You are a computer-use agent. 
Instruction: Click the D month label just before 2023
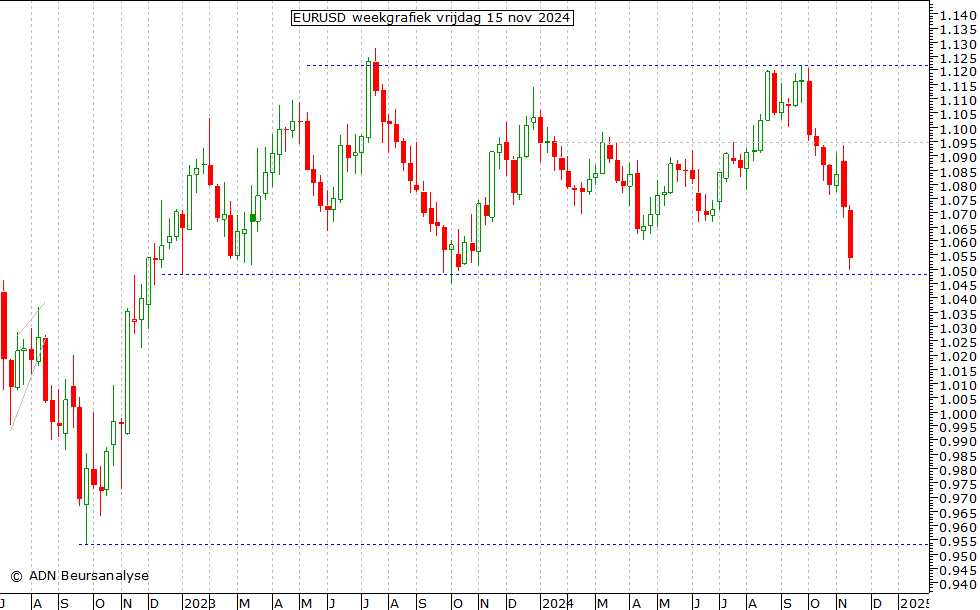(154, 603)
